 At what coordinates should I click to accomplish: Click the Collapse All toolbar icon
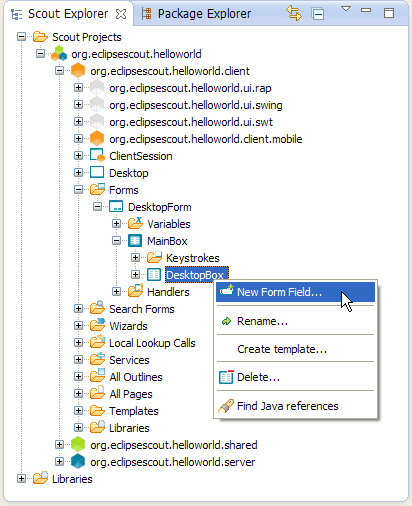pyautogui.click(x=318, y=14)
